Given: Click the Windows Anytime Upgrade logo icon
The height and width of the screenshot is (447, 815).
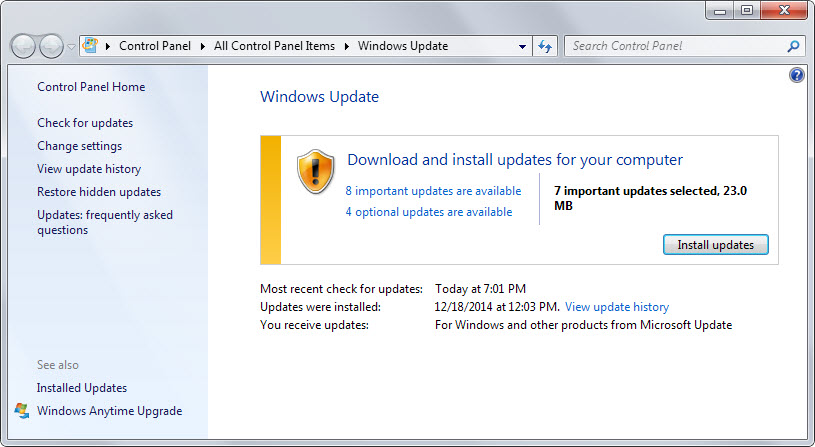Looking at the screenshot, I should pyautogui.click(x=22, y=411).
